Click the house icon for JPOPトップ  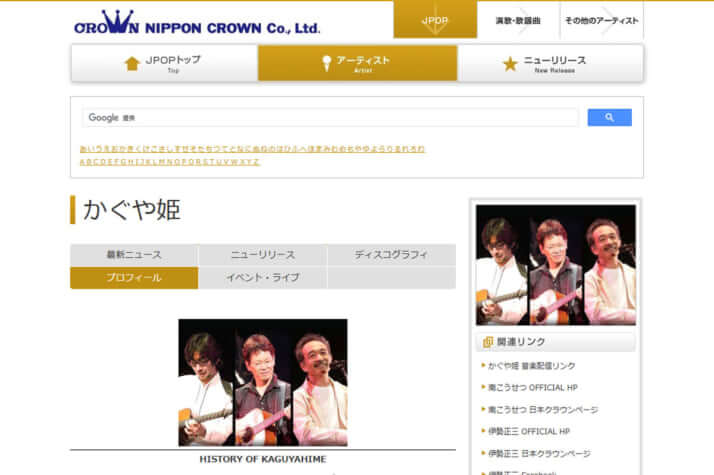[x=132, y=64]
